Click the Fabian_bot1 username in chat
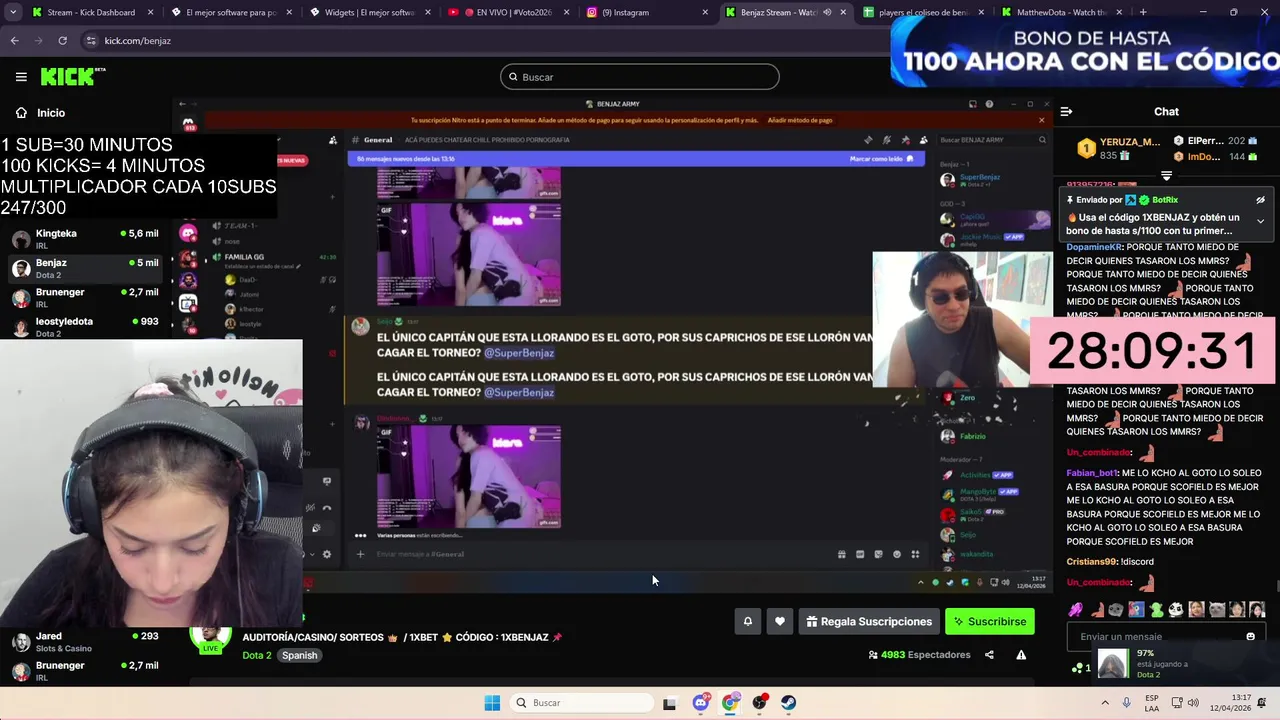Viewport: 1280px width, 720px height. point(1092,473)
